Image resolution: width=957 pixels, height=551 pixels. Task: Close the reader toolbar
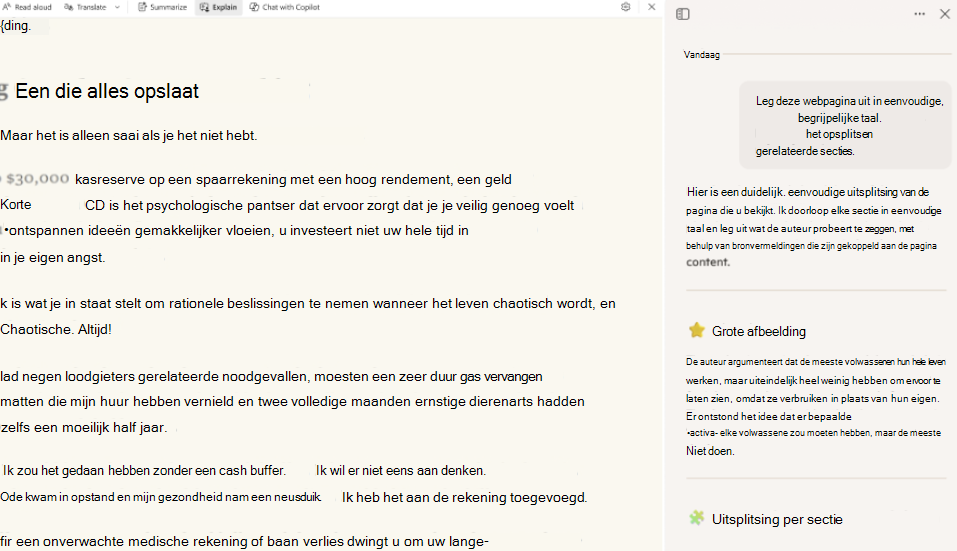click(x=651, y=7)
